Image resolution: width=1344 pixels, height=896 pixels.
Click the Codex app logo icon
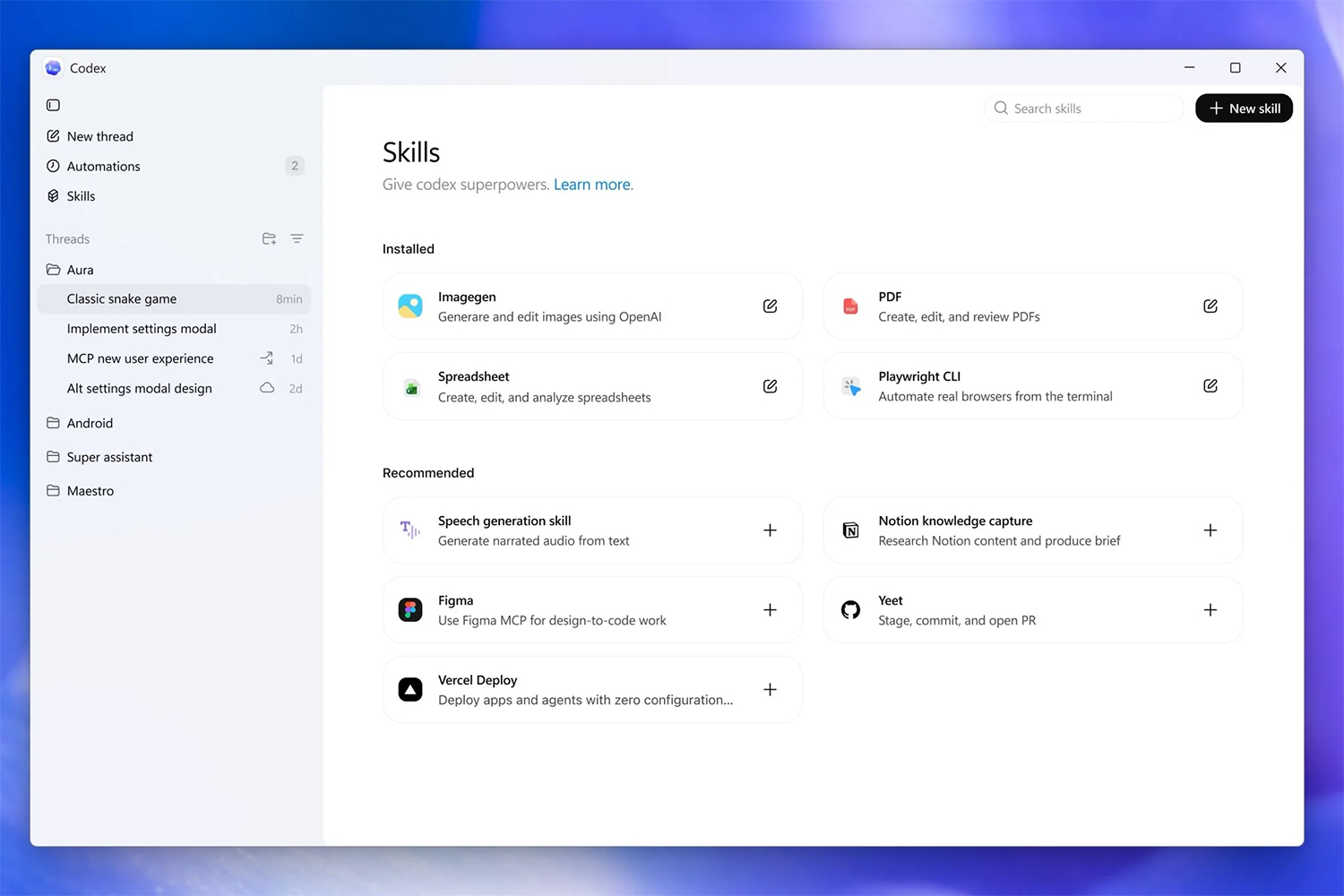(x=53, y=67)
